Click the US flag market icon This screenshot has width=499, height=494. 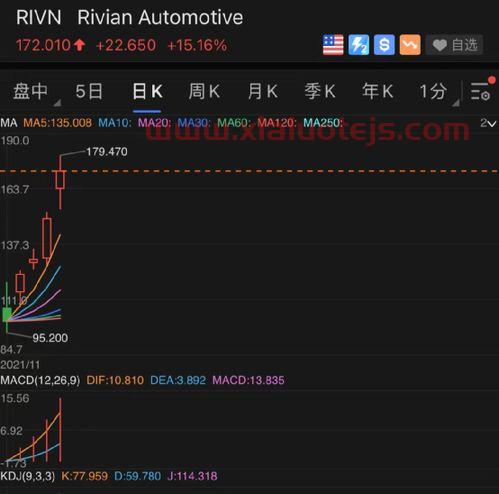click(x=333, y=44)
